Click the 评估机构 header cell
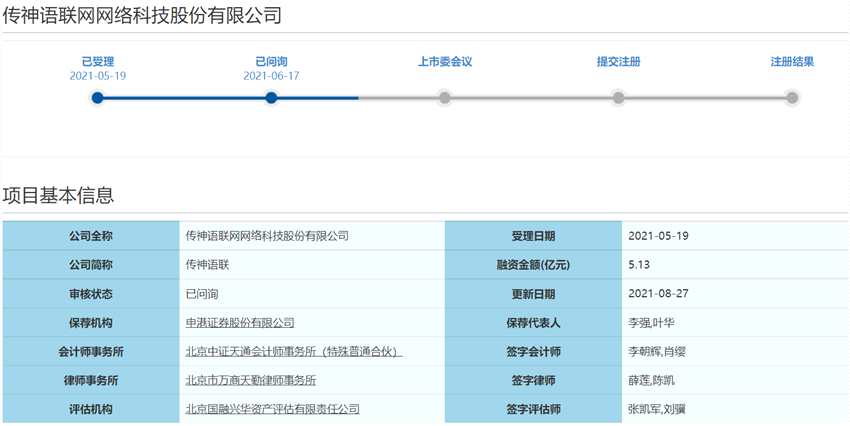This screenshot has width=850, height=426. click(x=91, y=409)
